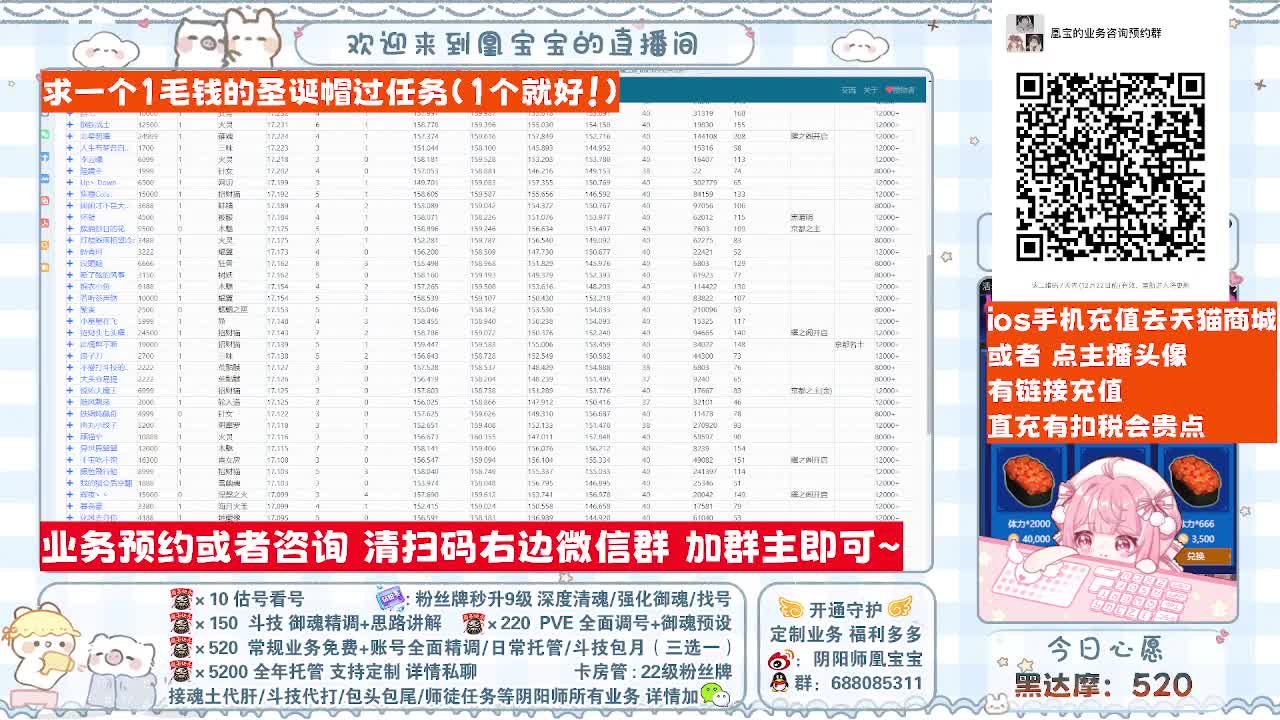Expand the row priced 4500
The height and width of the screenshot is (720, 1280).
click(70, 217)
